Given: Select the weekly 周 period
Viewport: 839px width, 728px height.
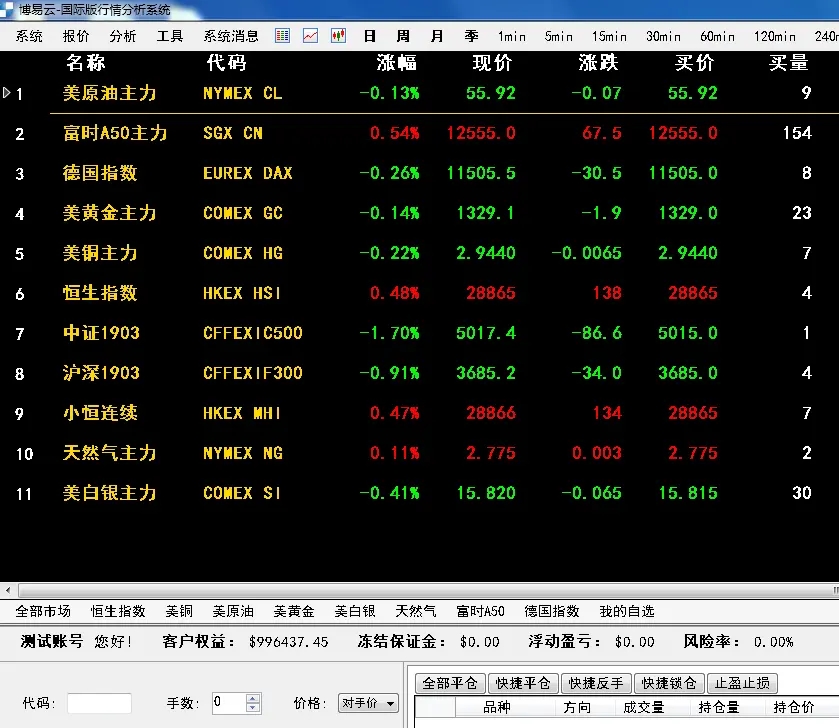Looking at the screenshot, I should [x=403, y=36].
